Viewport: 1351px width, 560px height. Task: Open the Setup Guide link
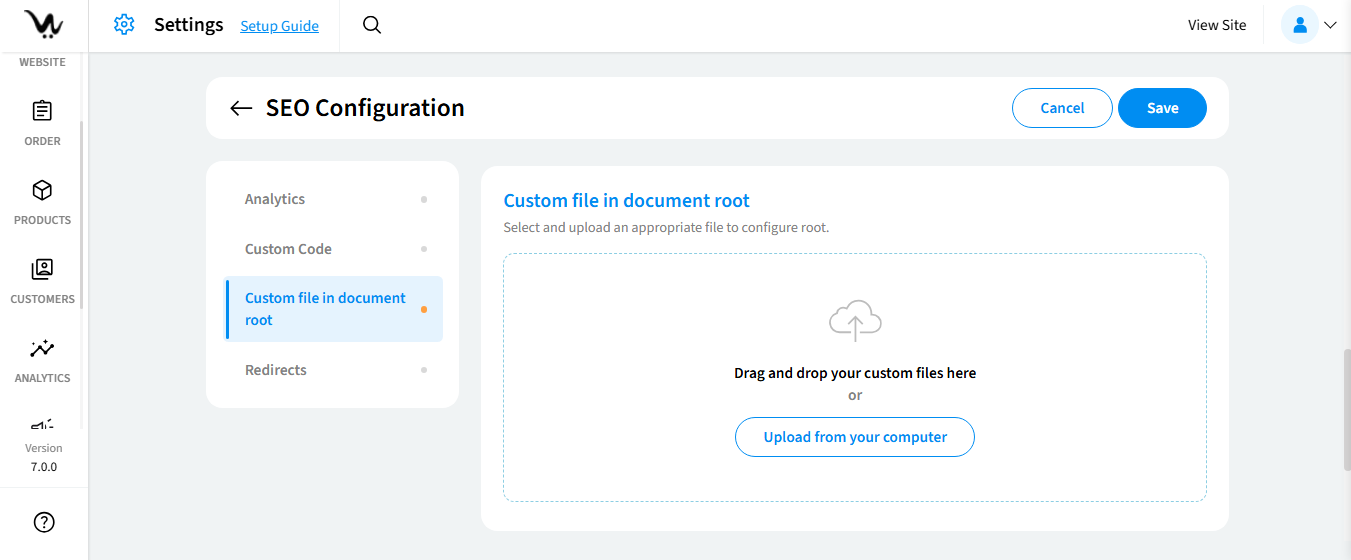click(x=279, y=26)
